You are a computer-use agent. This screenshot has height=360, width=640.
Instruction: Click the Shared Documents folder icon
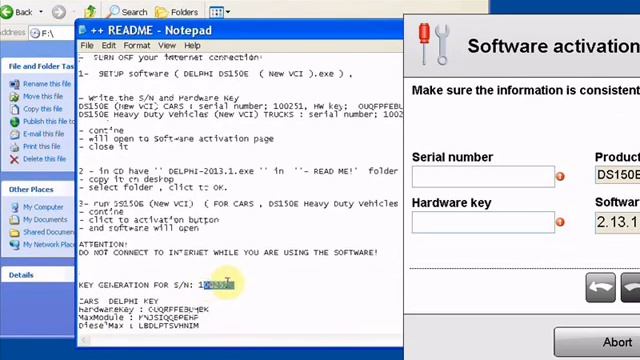click(x=14, y=233)
